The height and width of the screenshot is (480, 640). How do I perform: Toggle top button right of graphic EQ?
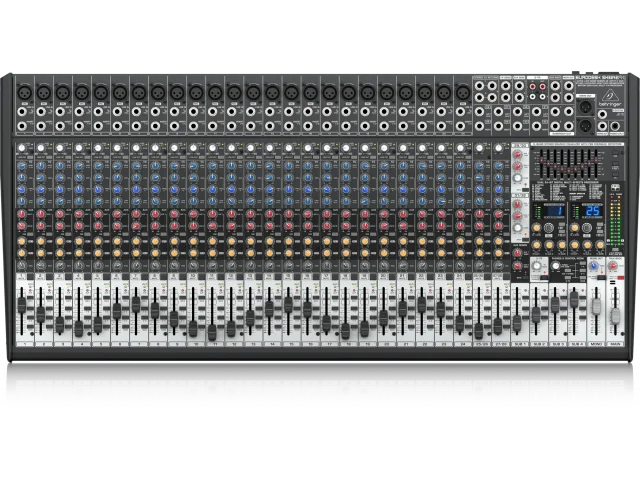(615, 154)
